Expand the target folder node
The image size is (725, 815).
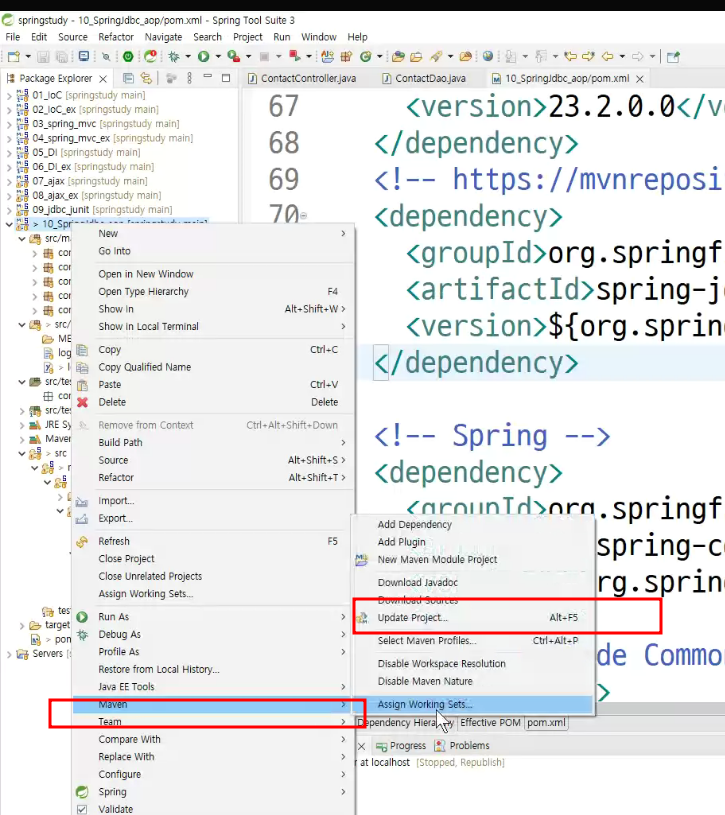(22, 625)
